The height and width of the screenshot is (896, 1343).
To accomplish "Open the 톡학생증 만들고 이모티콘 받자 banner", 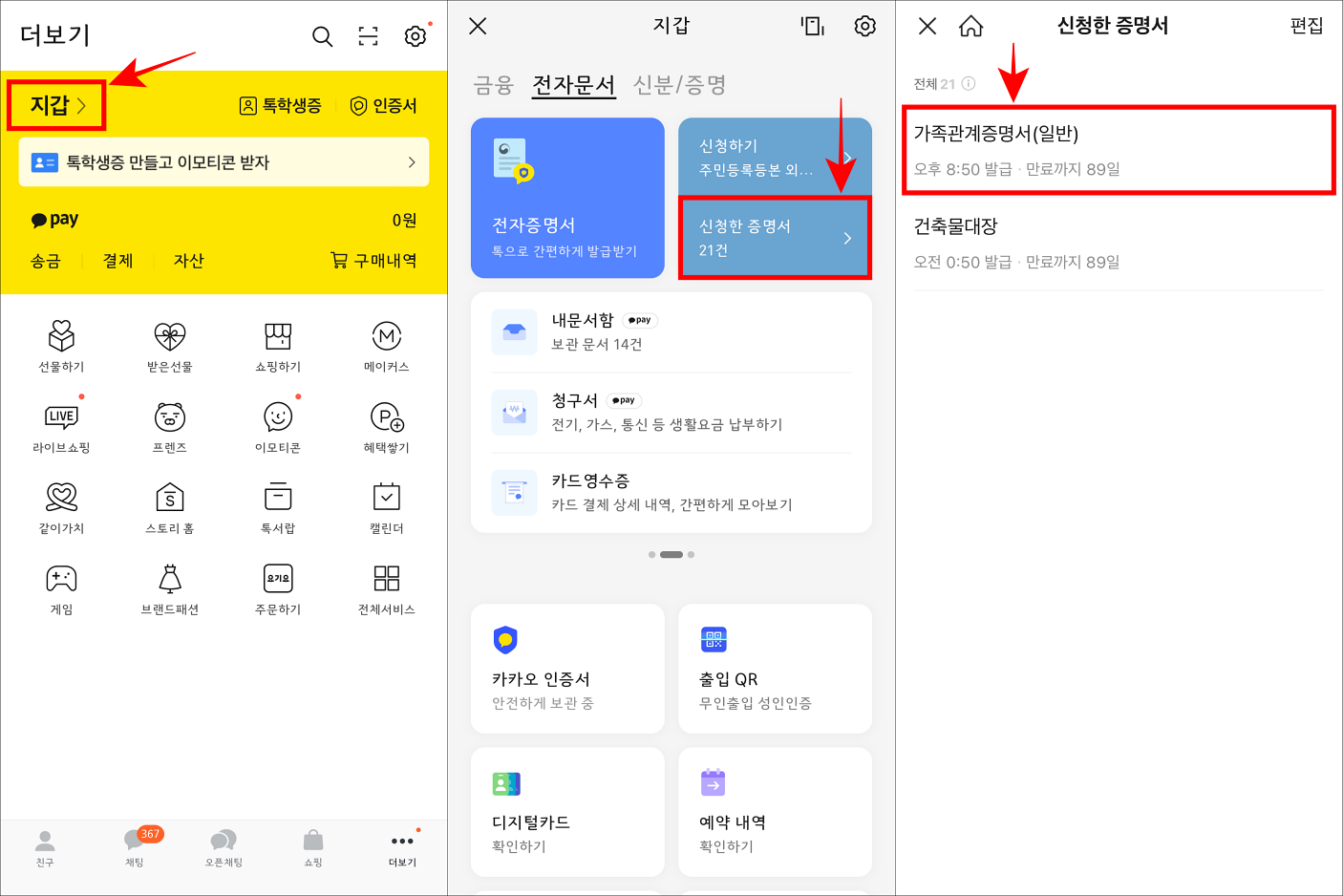I will (x=224, y=162).
